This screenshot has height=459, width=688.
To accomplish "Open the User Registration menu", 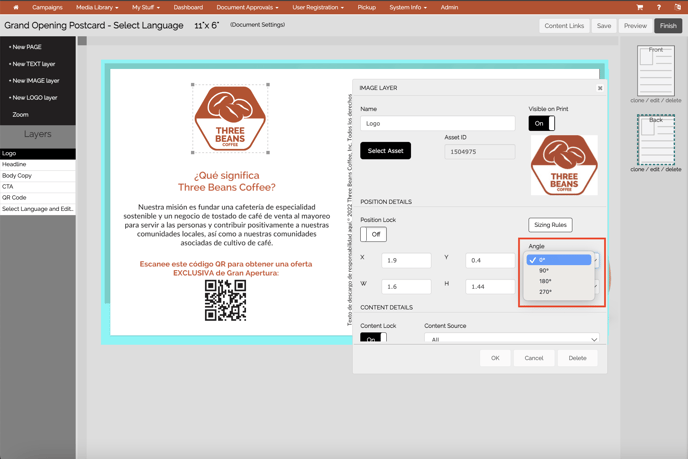I will [318, 7].
